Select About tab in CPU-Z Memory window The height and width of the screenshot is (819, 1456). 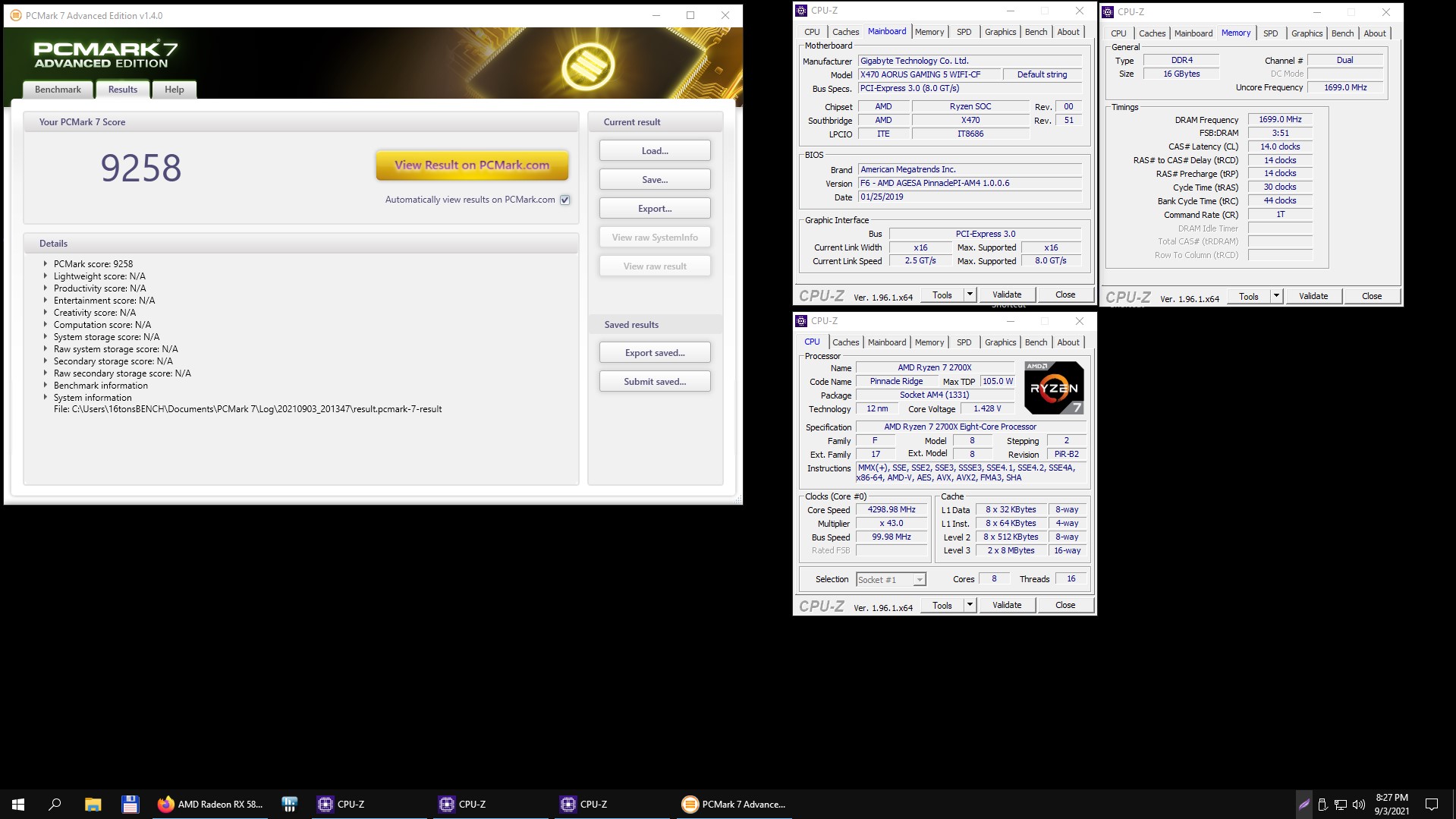tap(1375, 33)
